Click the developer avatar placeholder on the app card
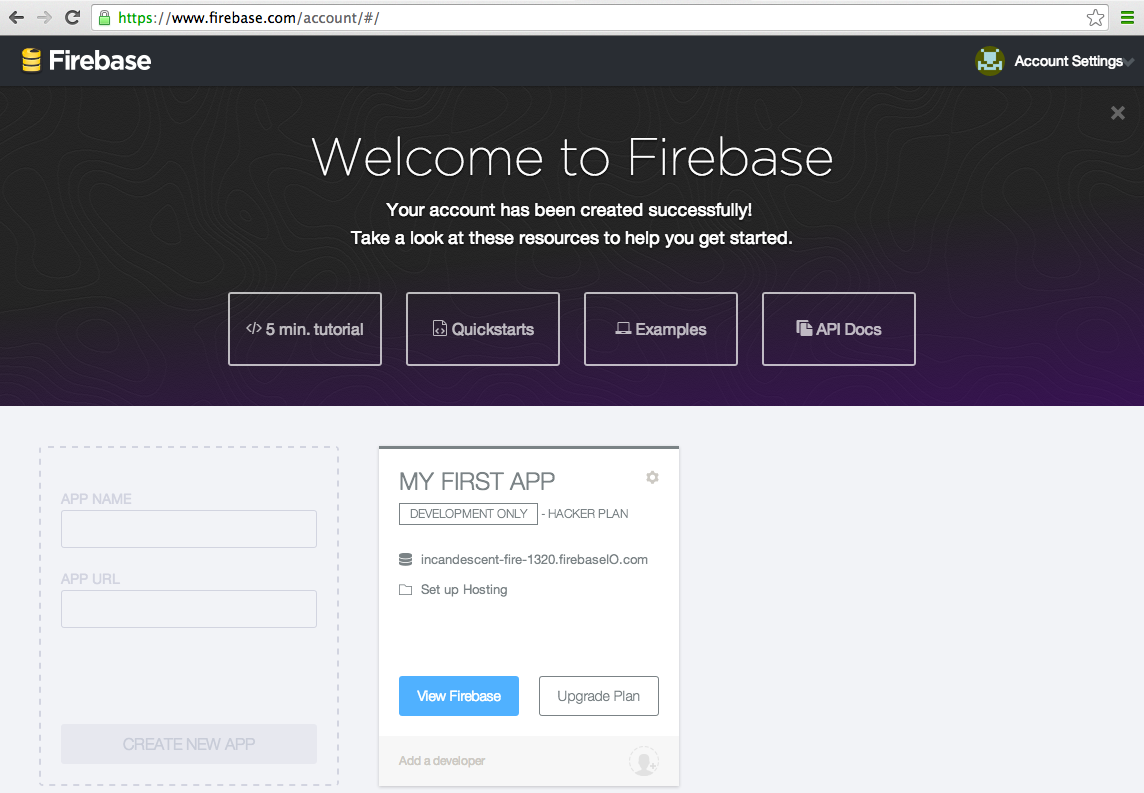1144x793 pixels. pos(643,761)
